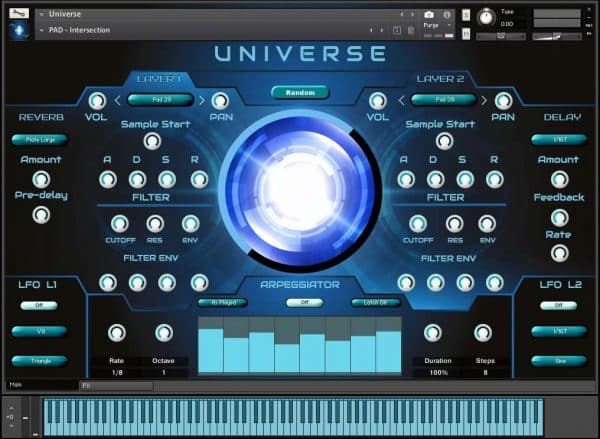600x439 pixels.
Task: Select next preset arrow beside PAD - Intersection
Action: [382, 30]
